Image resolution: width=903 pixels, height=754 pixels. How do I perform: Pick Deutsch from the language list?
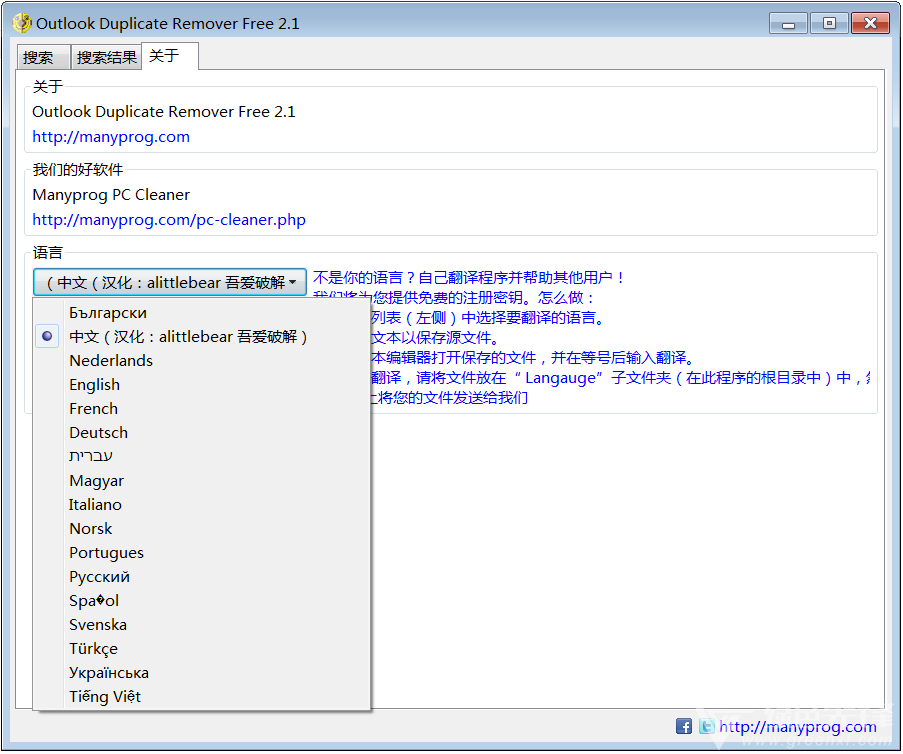(202, 433)
